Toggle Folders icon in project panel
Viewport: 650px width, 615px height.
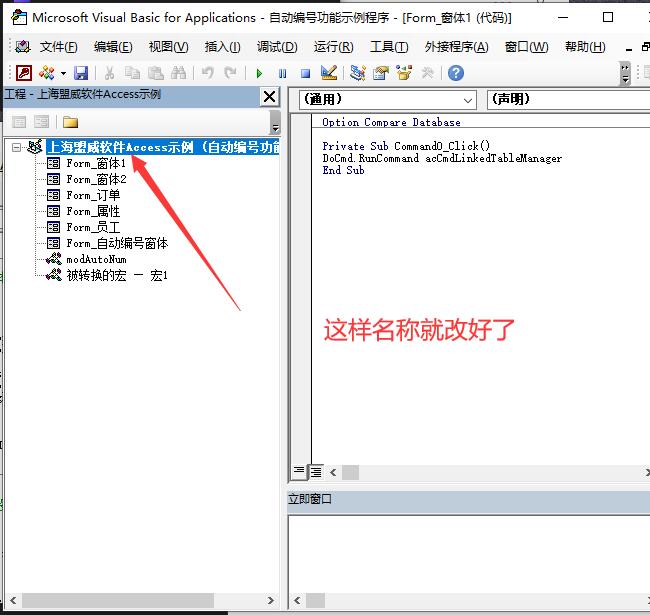tap(70, 122)
